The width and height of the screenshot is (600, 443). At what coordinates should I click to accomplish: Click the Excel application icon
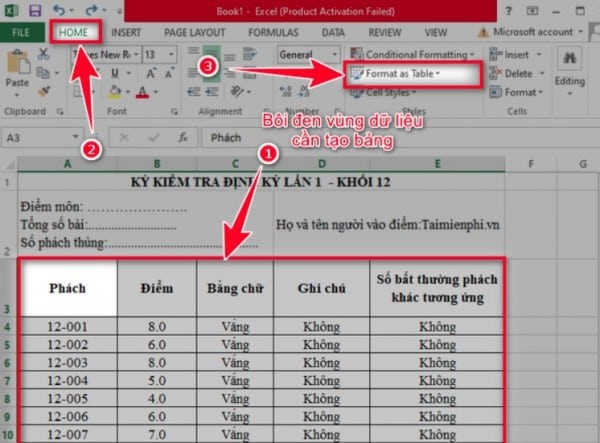point(11,10)
